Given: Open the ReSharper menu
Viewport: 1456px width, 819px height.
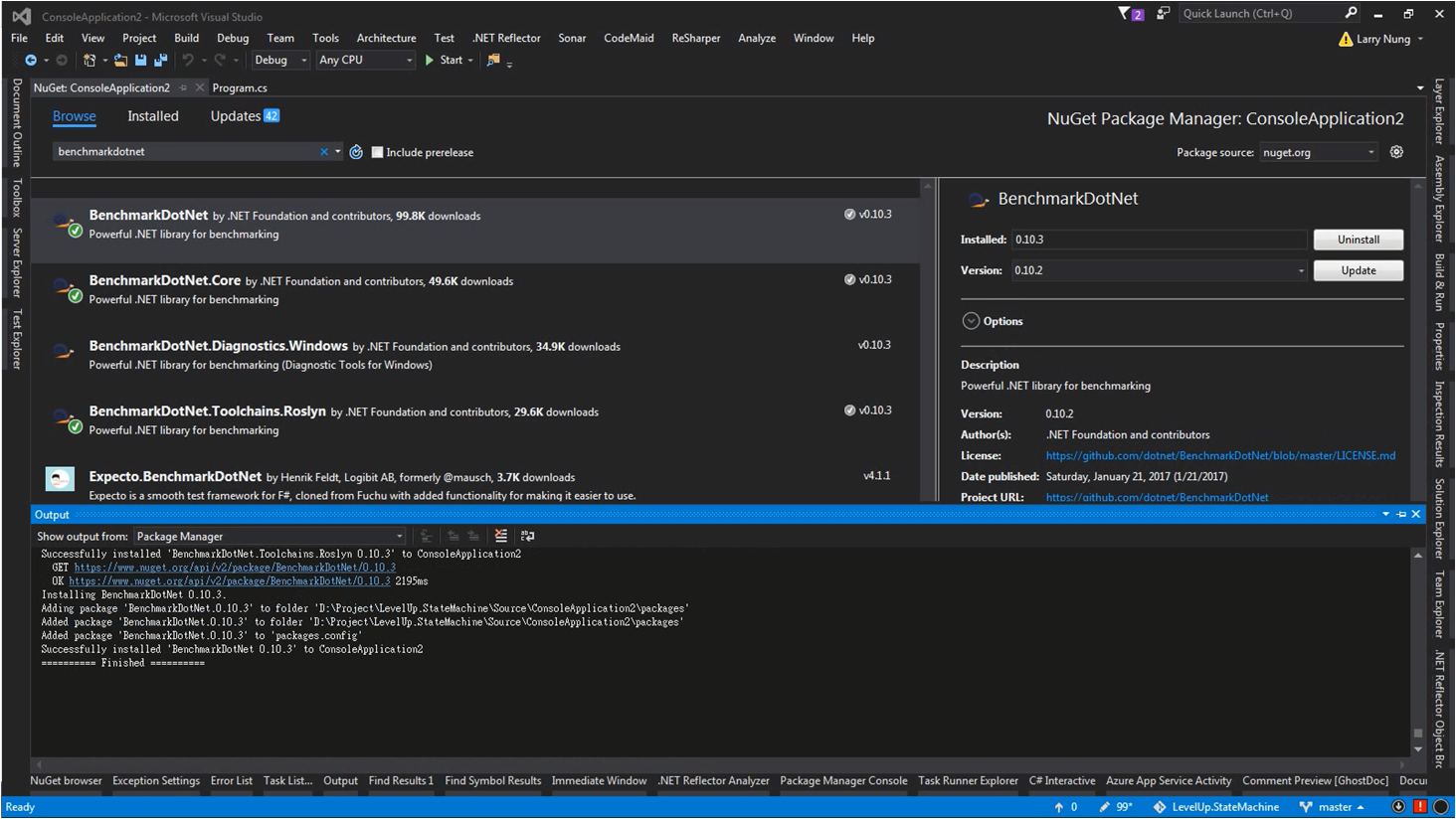Looking at the screenshot, I should pos(695,38).
